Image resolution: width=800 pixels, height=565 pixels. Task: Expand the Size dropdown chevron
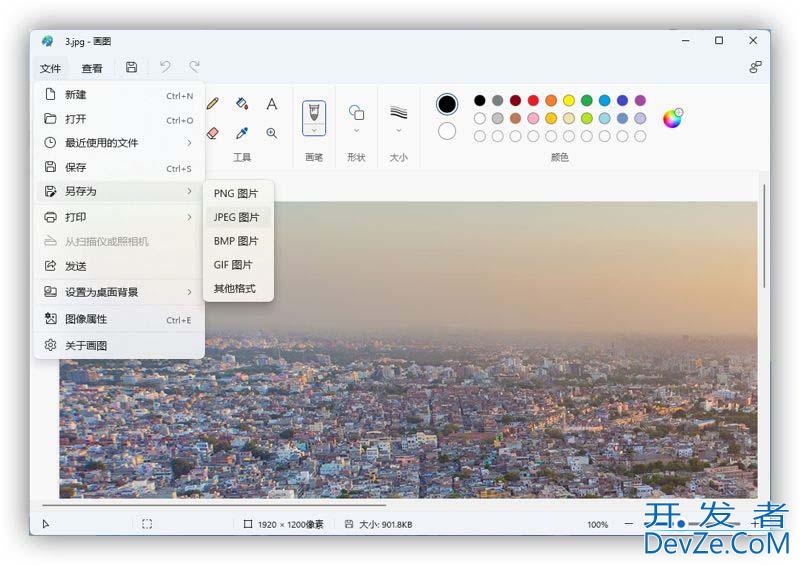pos(398,131)
